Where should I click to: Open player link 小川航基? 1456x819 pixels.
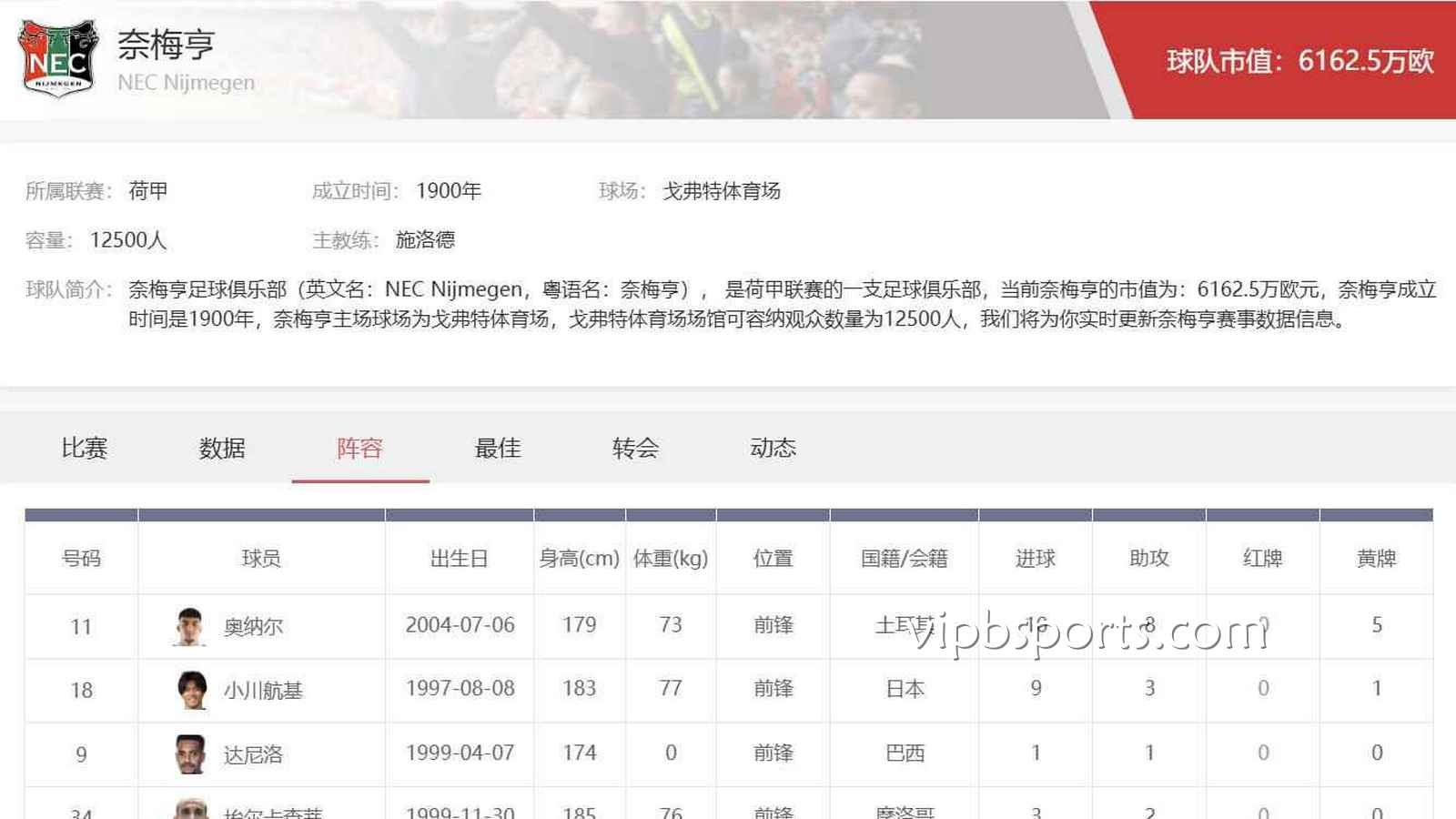(263, 691)
